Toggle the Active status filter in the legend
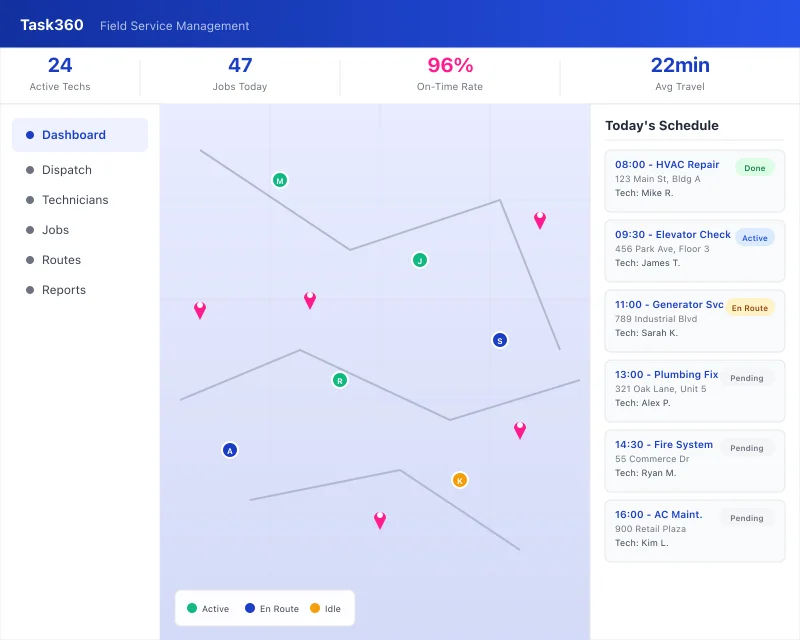This screenshot has width=800, height=640. click(208, 608)
